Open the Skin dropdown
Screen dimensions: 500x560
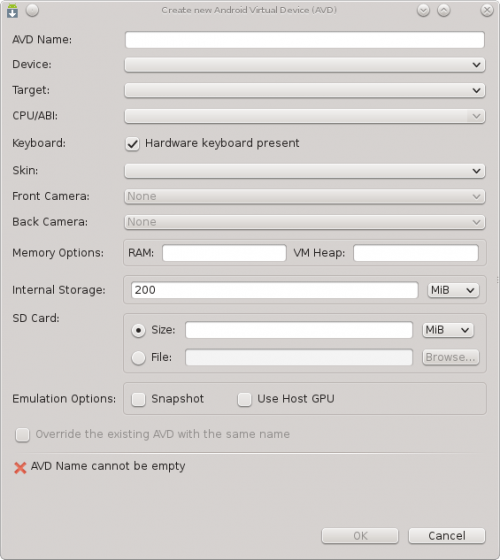point(305,171)
